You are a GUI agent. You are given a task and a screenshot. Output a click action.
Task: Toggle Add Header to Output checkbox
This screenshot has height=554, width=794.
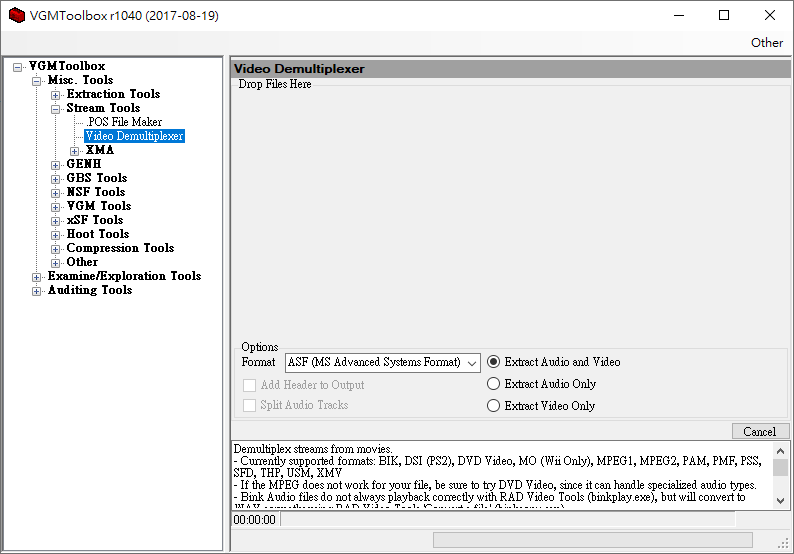coord(303,385)
